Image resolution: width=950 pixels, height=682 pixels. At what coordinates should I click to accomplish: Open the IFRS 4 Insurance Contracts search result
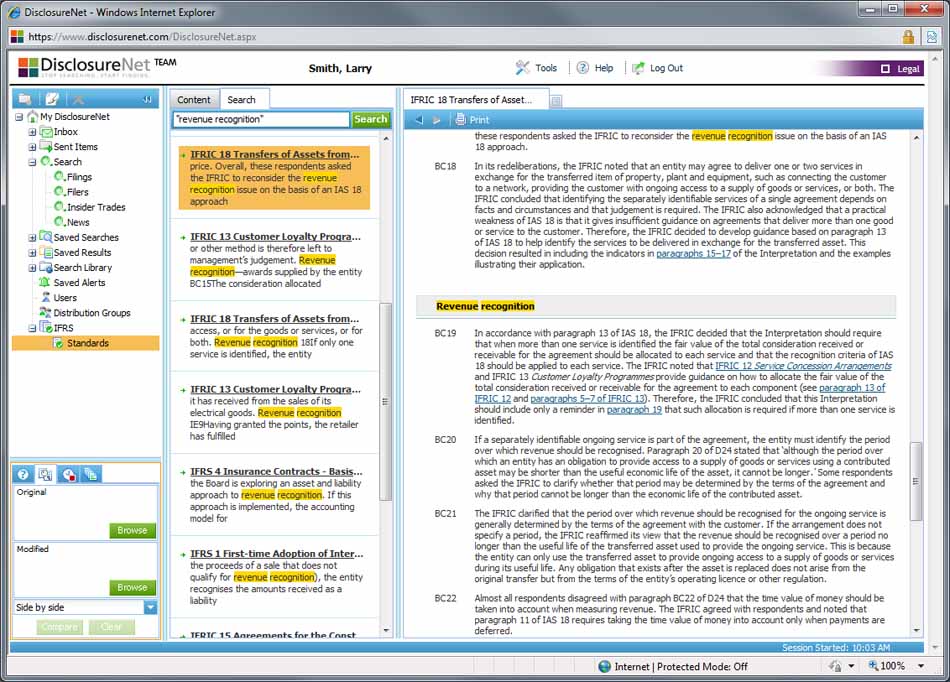pos(276,471)
